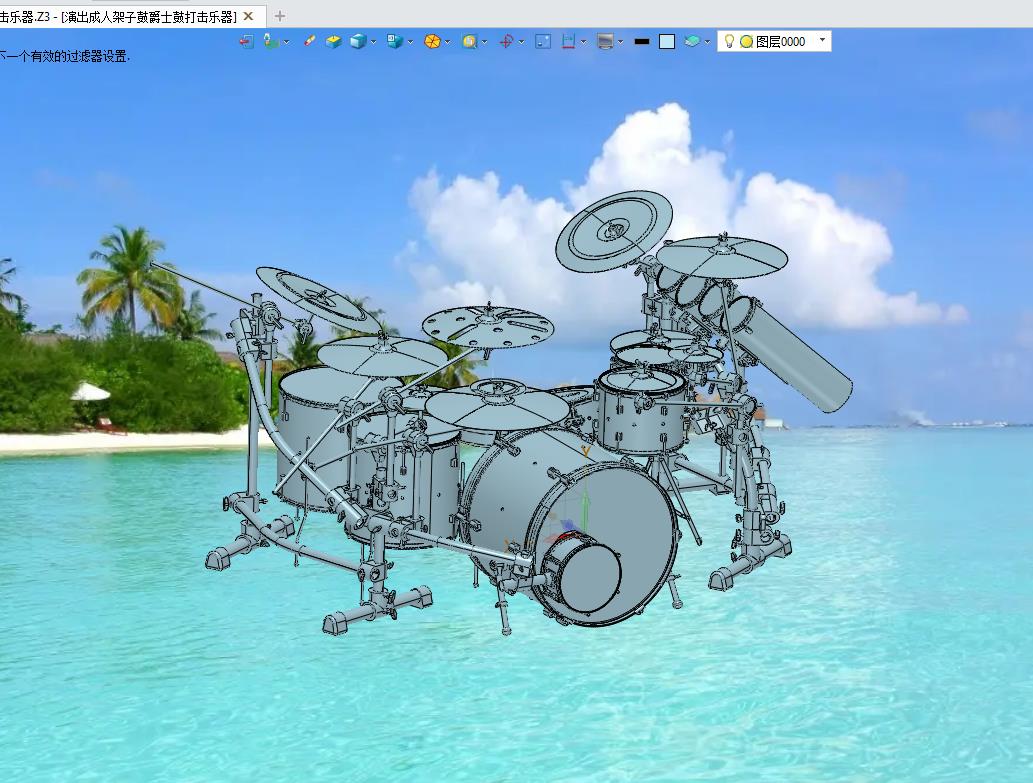Click the gray monitor display icon
This screenshot has width=1033, height=783.
605,41
